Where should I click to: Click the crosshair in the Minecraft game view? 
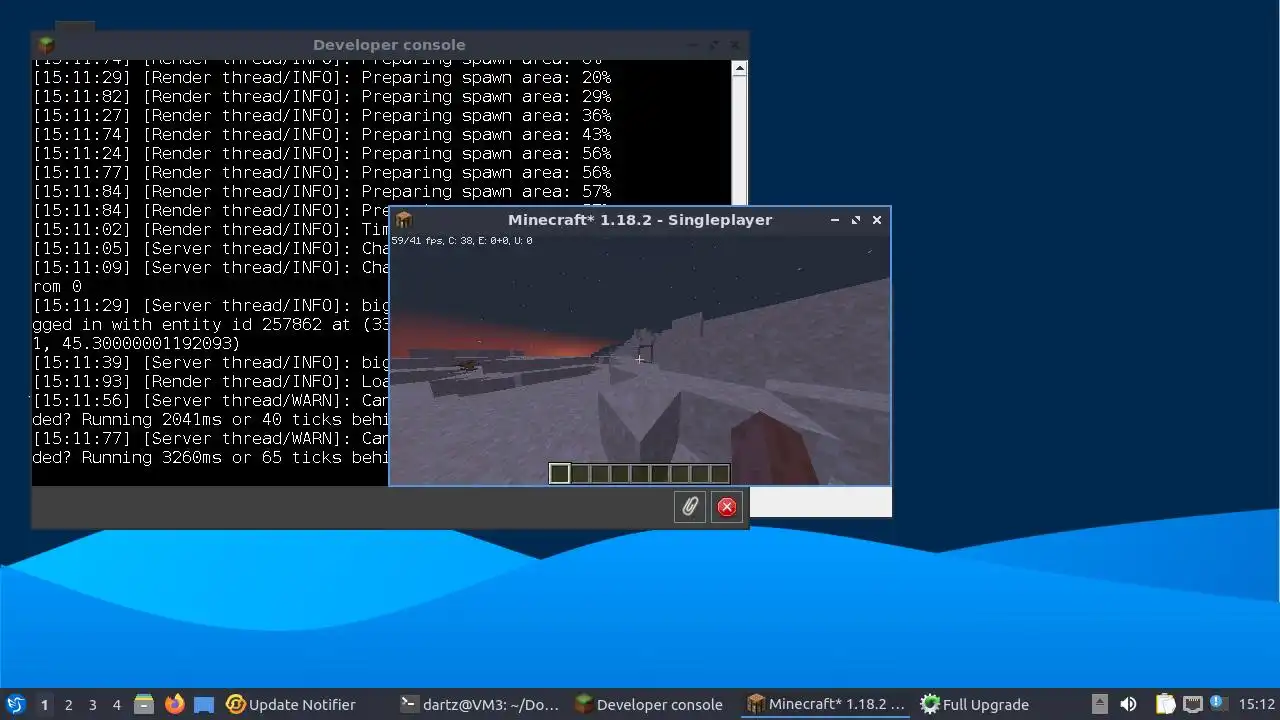click(x=639, y=360)
